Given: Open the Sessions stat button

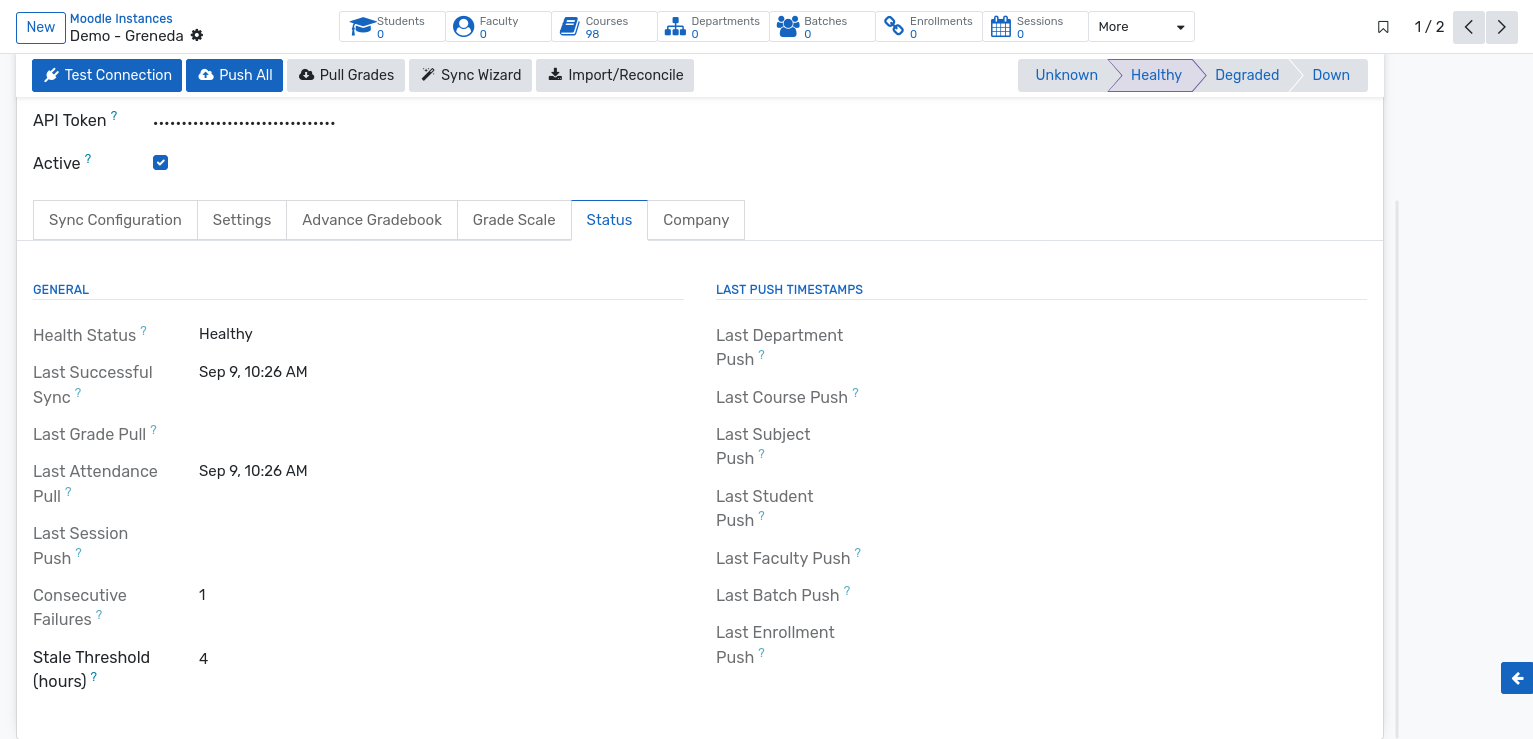Looking at the screenshot, I should pos(1035,27).
